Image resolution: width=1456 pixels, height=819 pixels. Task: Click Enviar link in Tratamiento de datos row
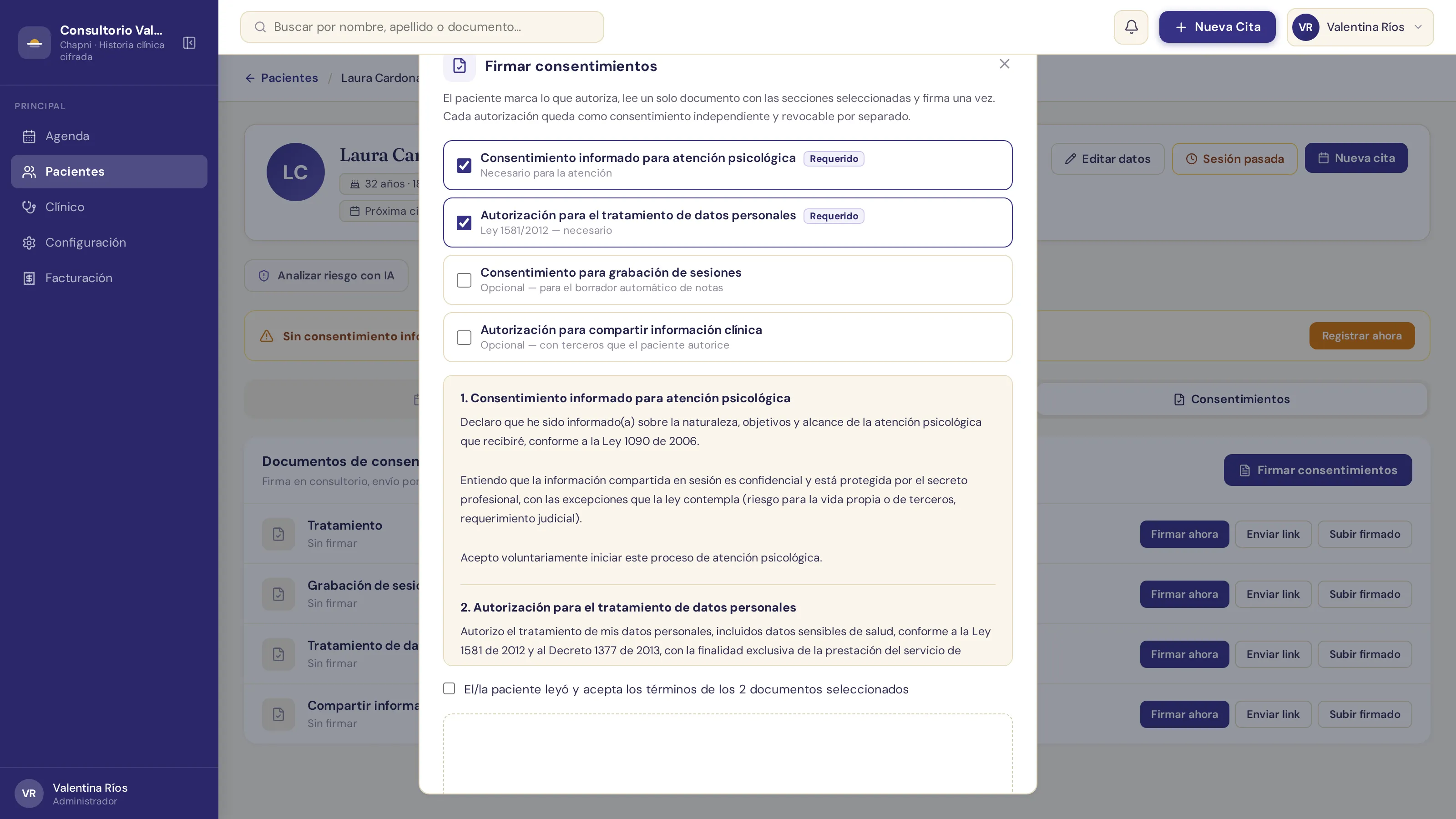(1274, 655)
